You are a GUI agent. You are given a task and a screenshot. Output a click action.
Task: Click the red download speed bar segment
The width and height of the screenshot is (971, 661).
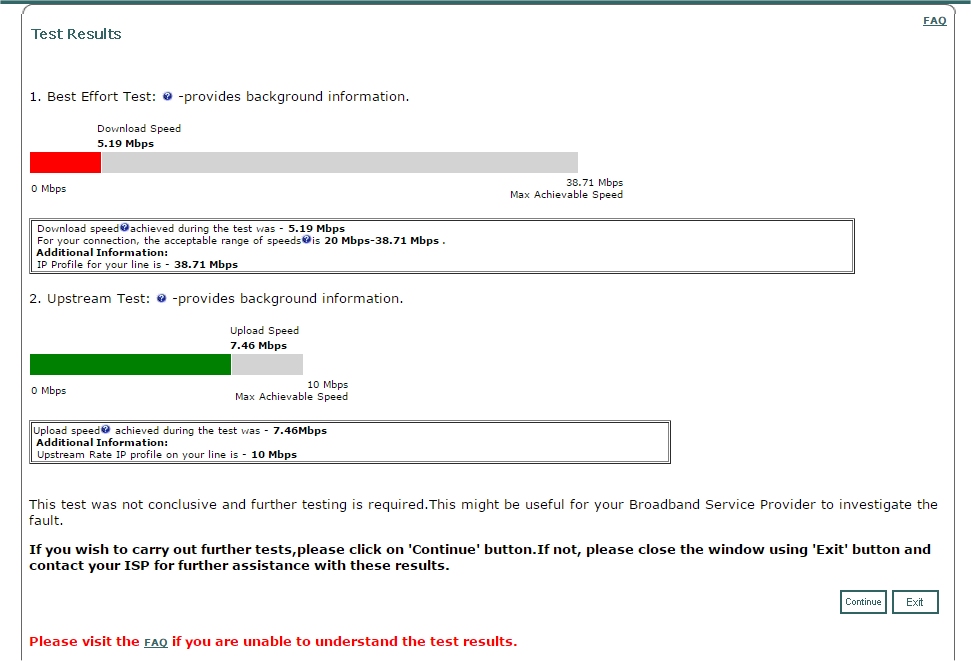(65, 163)
